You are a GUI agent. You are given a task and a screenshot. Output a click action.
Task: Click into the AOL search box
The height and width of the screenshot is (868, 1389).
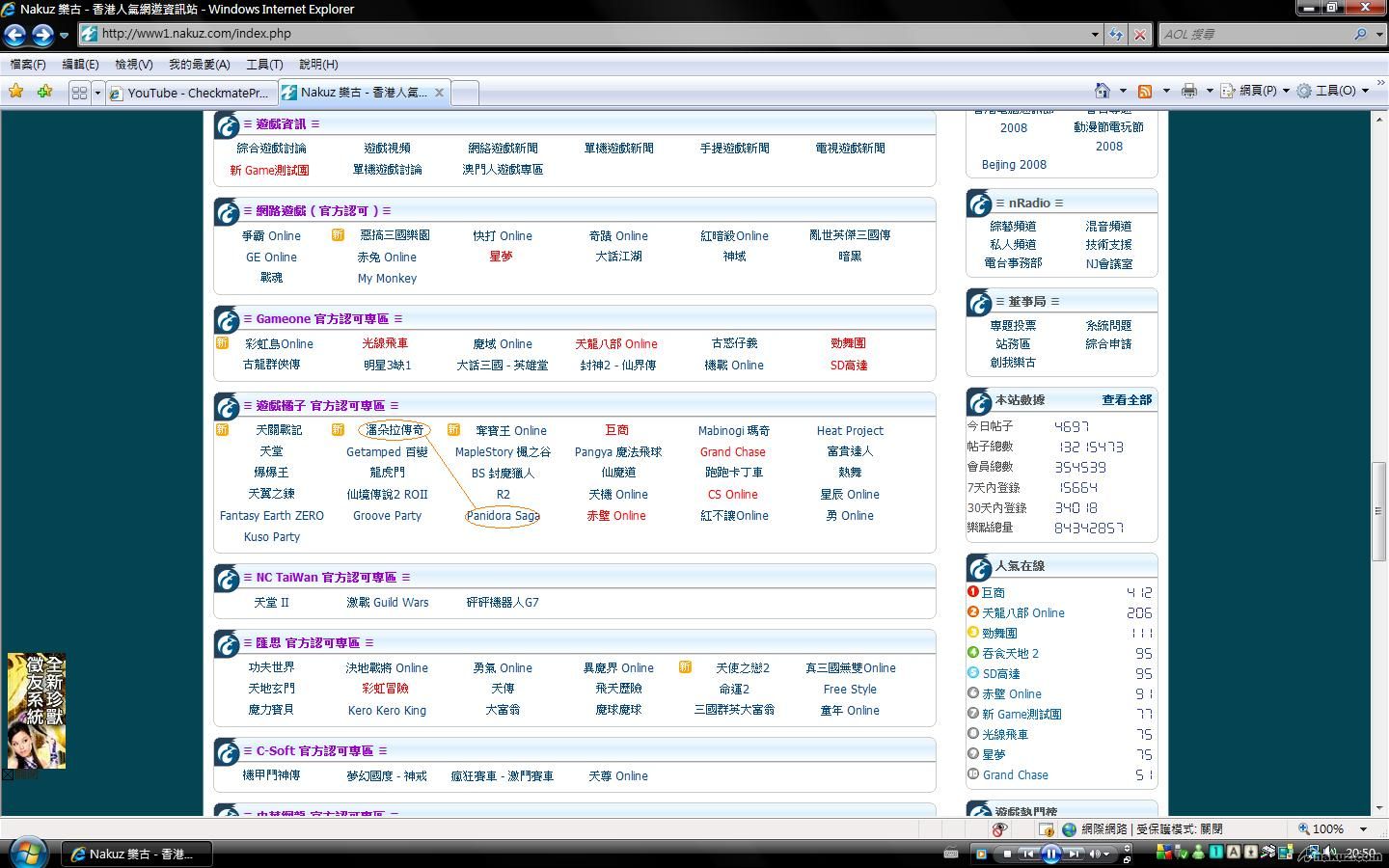coord(1254,34)
